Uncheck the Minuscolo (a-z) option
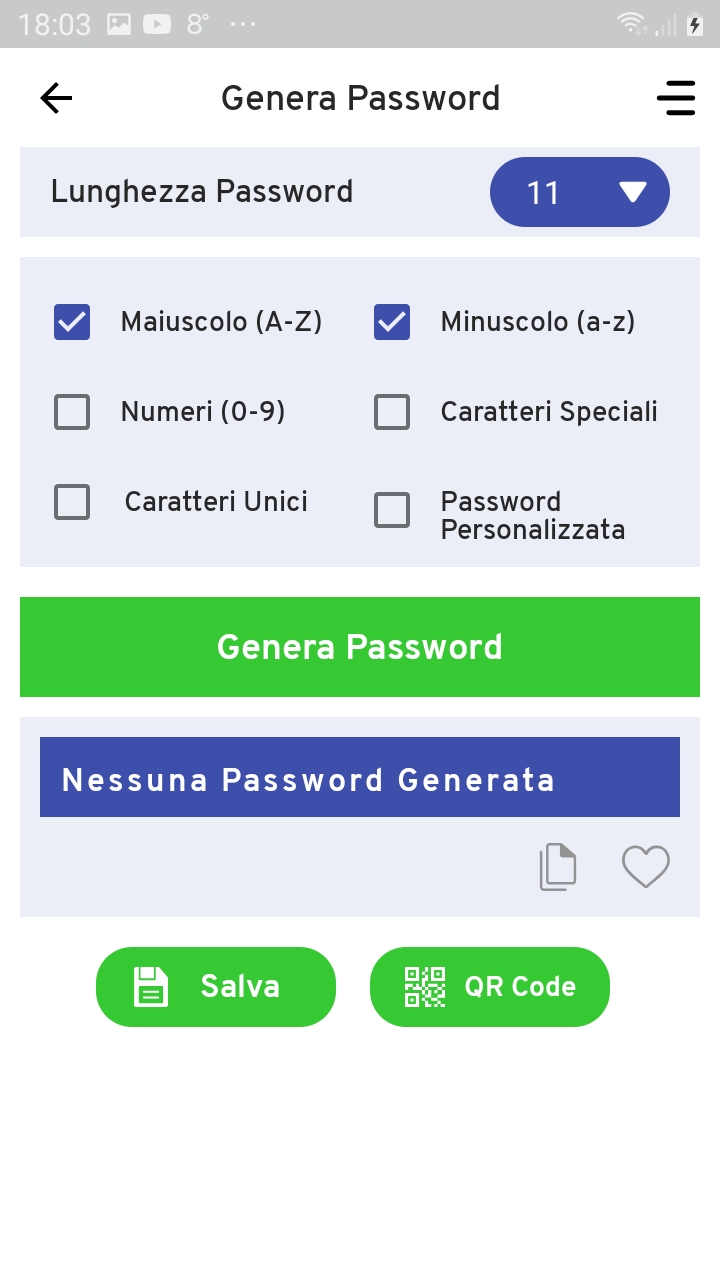Screen dimensions: 720x1280 click(392, 322)
